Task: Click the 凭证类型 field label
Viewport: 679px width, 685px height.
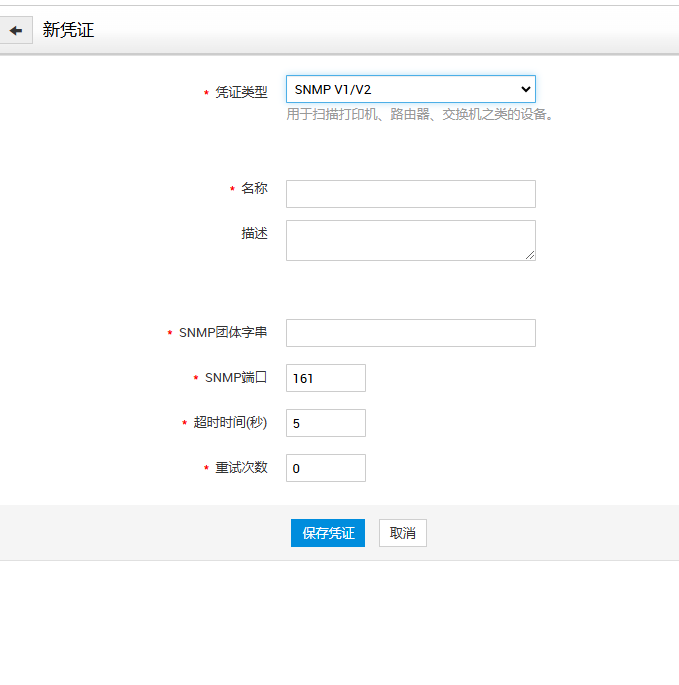Action: click(x=241, y=92)
